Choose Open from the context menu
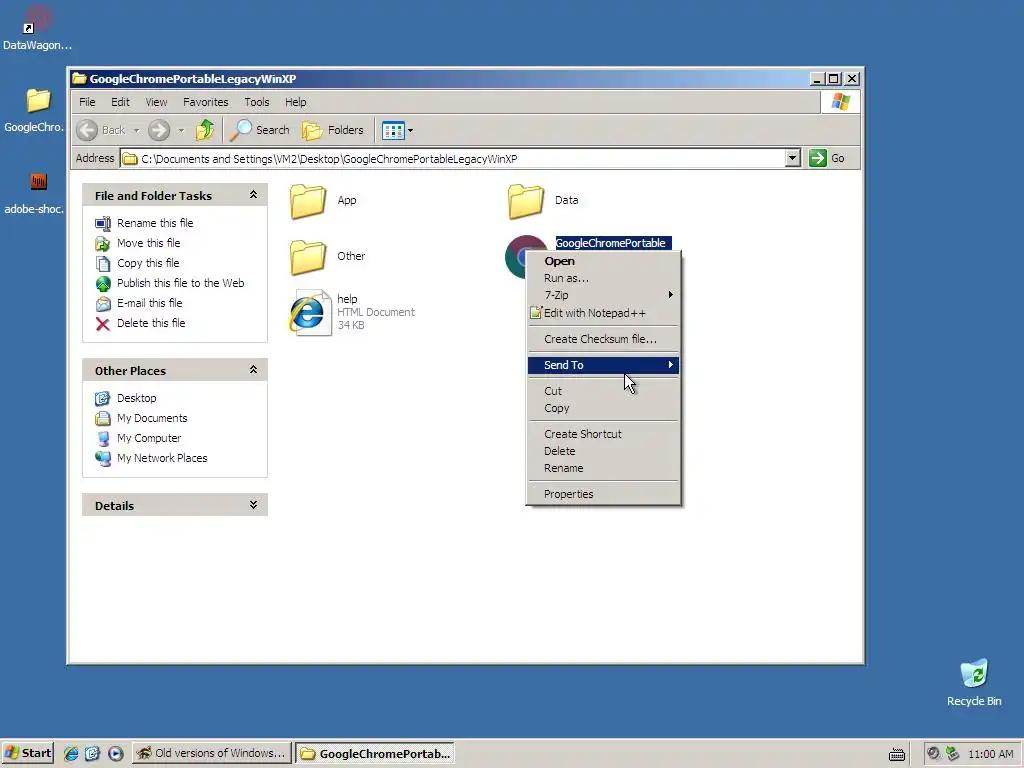The image size is (1024, 768). click(x=603, y=261)
